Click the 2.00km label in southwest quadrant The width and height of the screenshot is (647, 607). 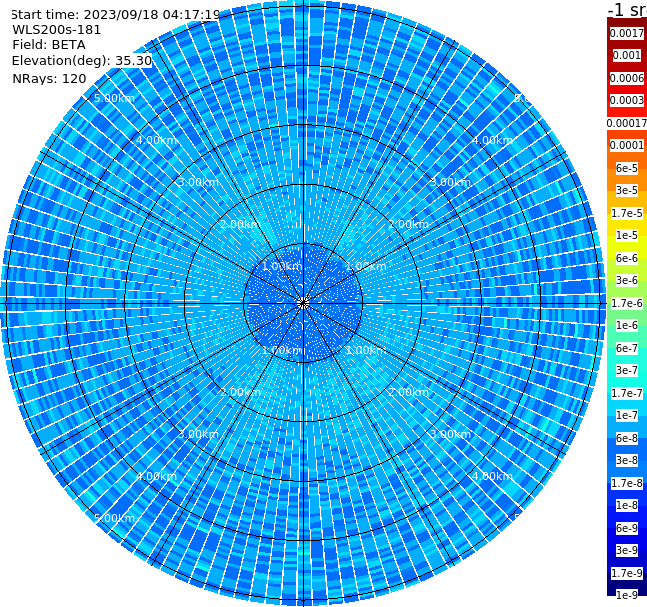point(241,392)
